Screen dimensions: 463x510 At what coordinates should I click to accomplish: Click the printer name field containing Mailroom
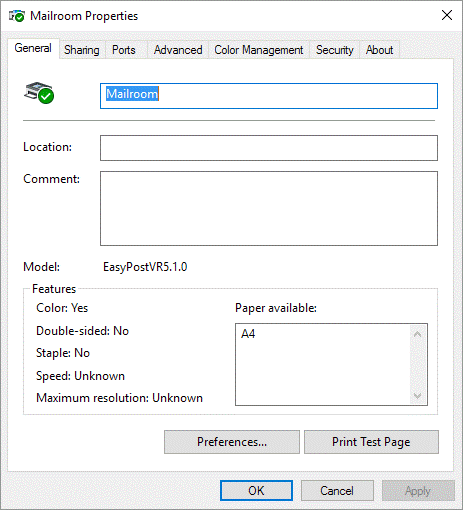tap(269, 96)
